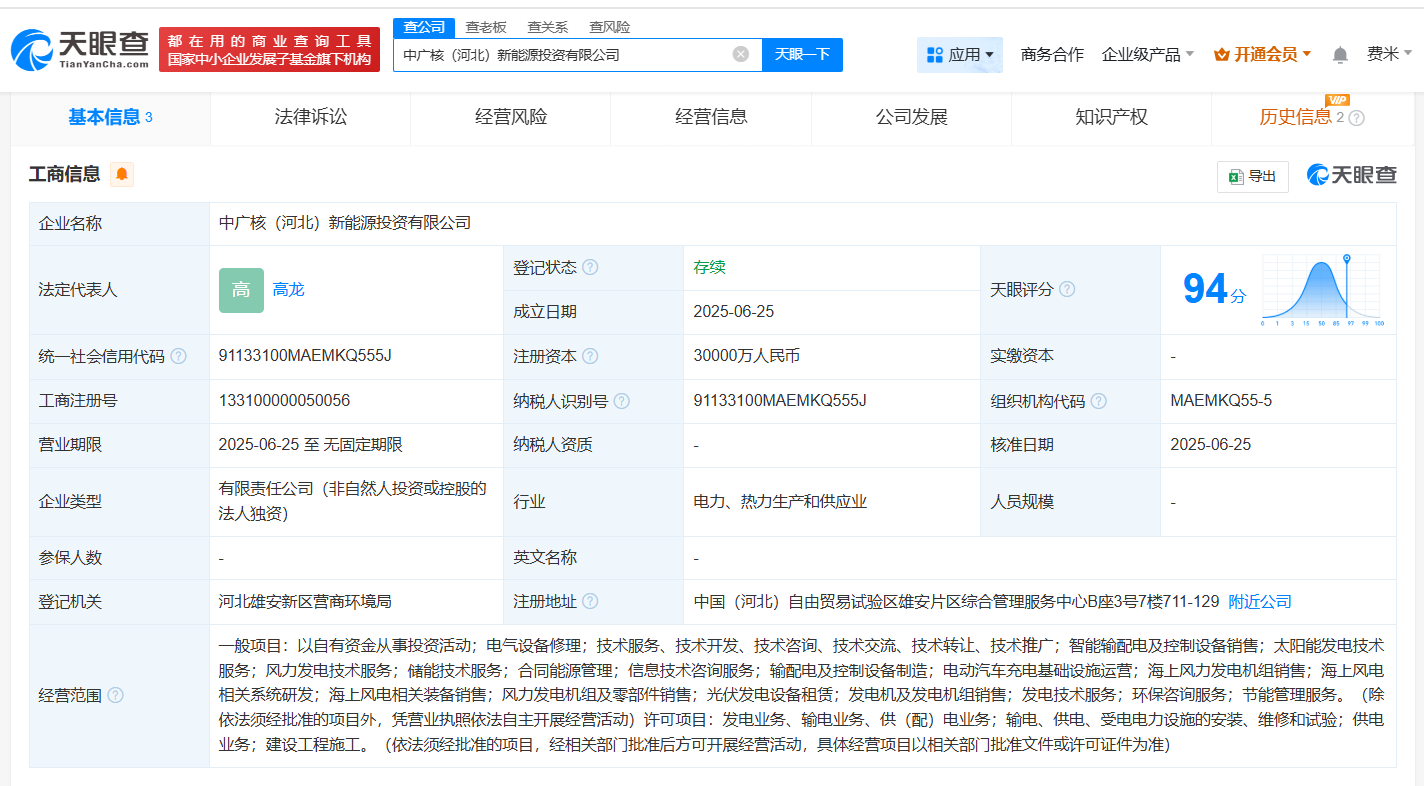Click help icon next to 登记状态
1424x786 pixels.
pos(590,268)
